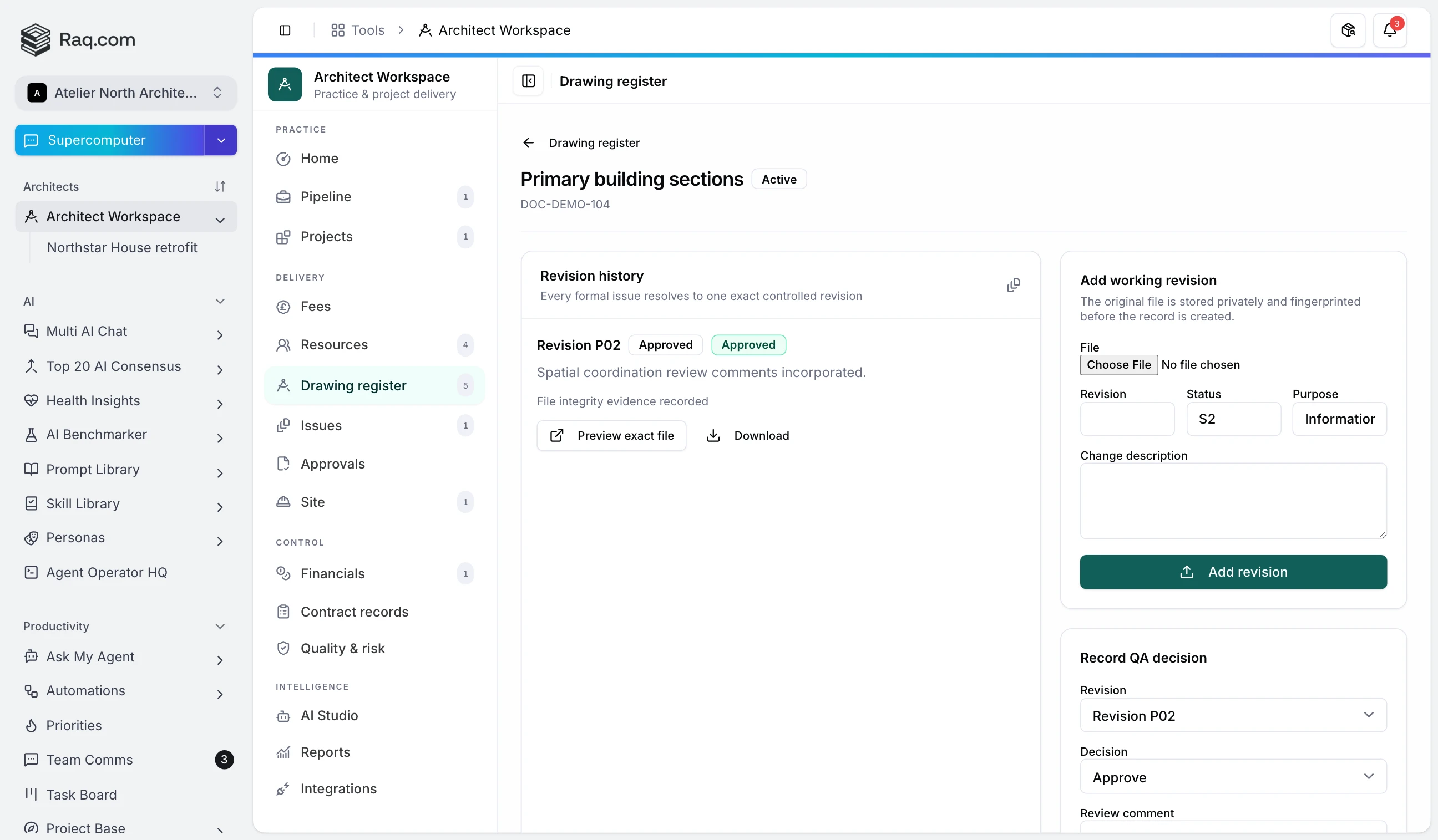The image size is (1438, 840).
Task: Collapse the Productivity section chevron
Action: pos(220,626)
